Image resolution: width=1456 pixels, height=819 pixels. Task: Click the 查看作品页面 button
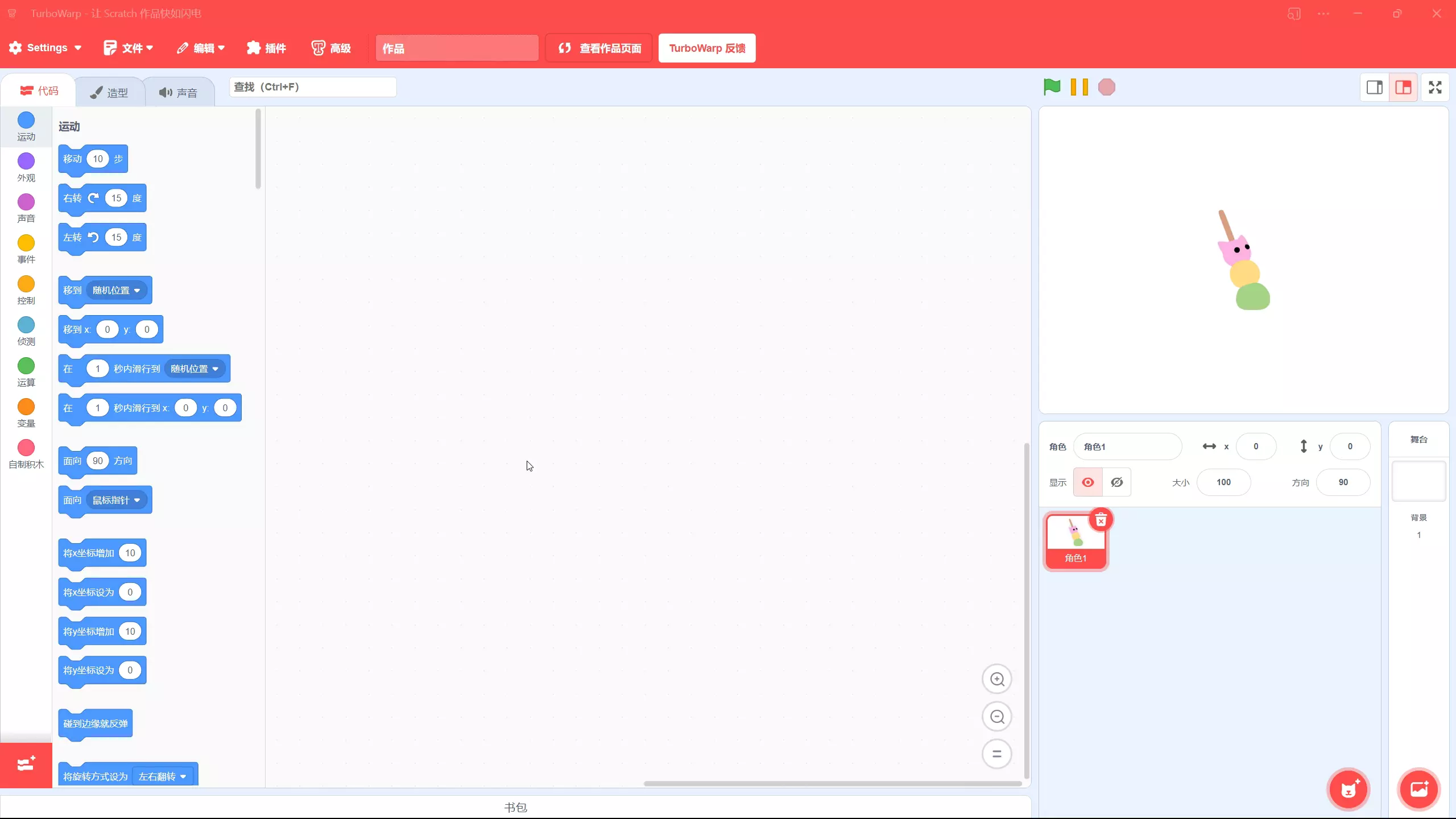pyautogui.click(x=599, y=48)
